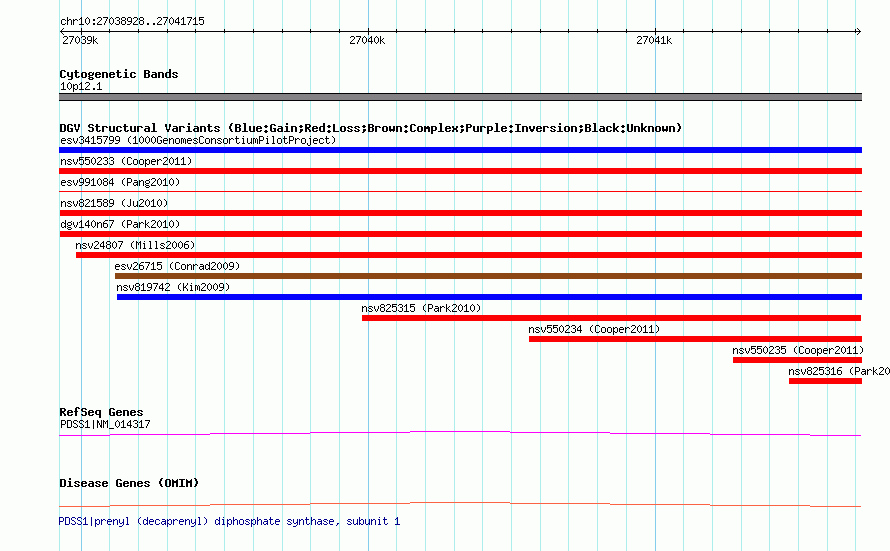
Task: Click the RefSeq Genes track title
Action: coord(101,412)
